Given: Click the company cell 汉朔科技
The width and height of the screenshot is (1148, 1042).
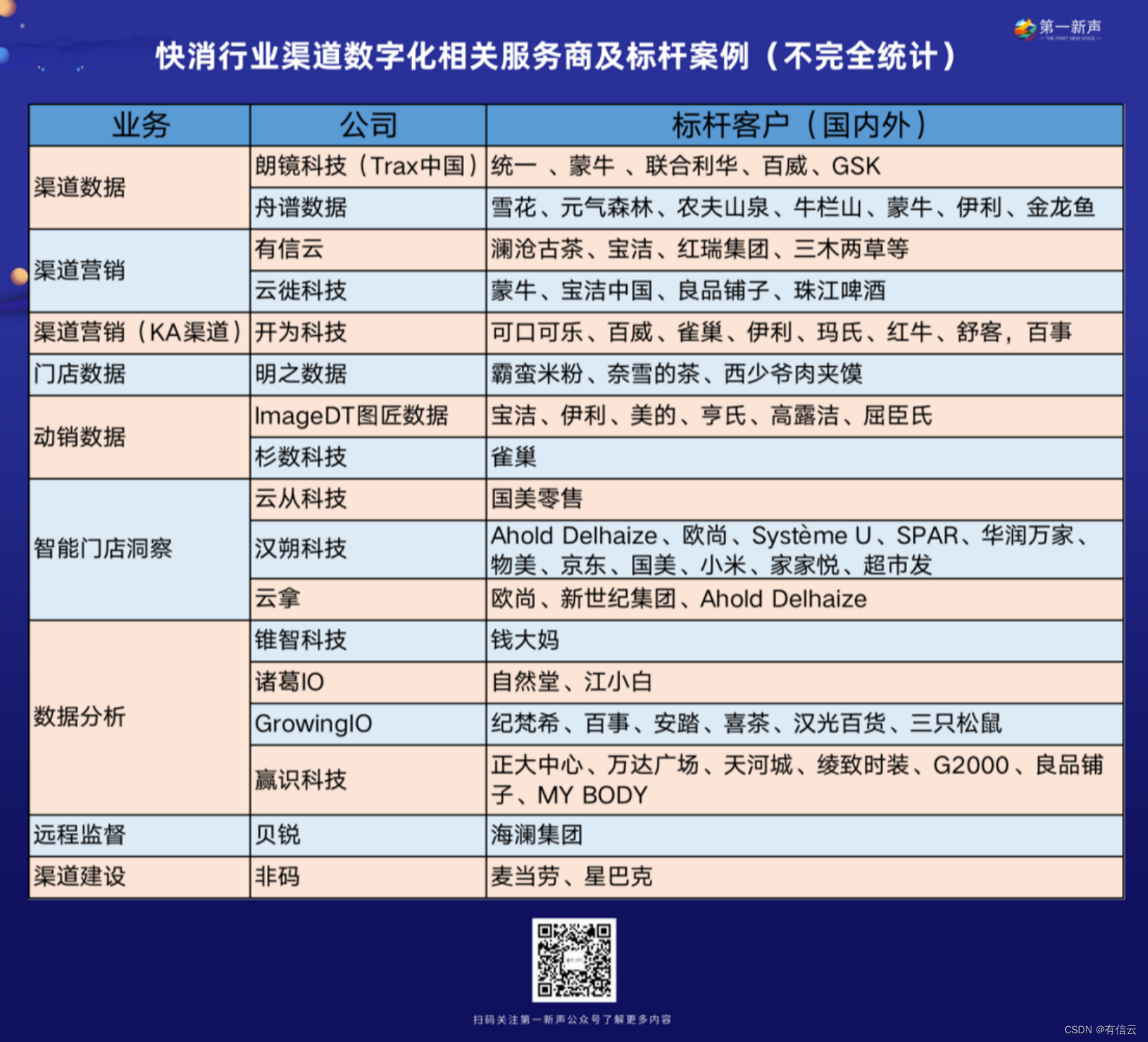Looking at the screenshot, I should point(368,549).
